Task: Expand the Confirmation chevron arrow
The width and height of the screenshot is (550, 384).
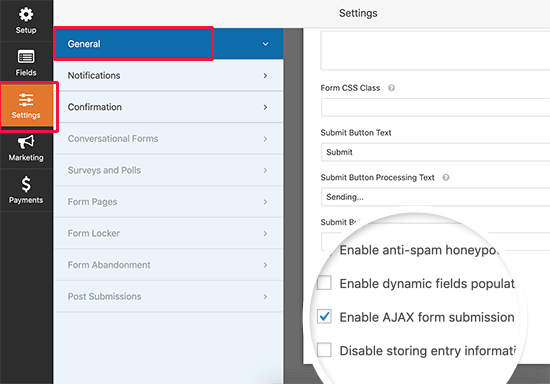Action: (x=266, y=107)
